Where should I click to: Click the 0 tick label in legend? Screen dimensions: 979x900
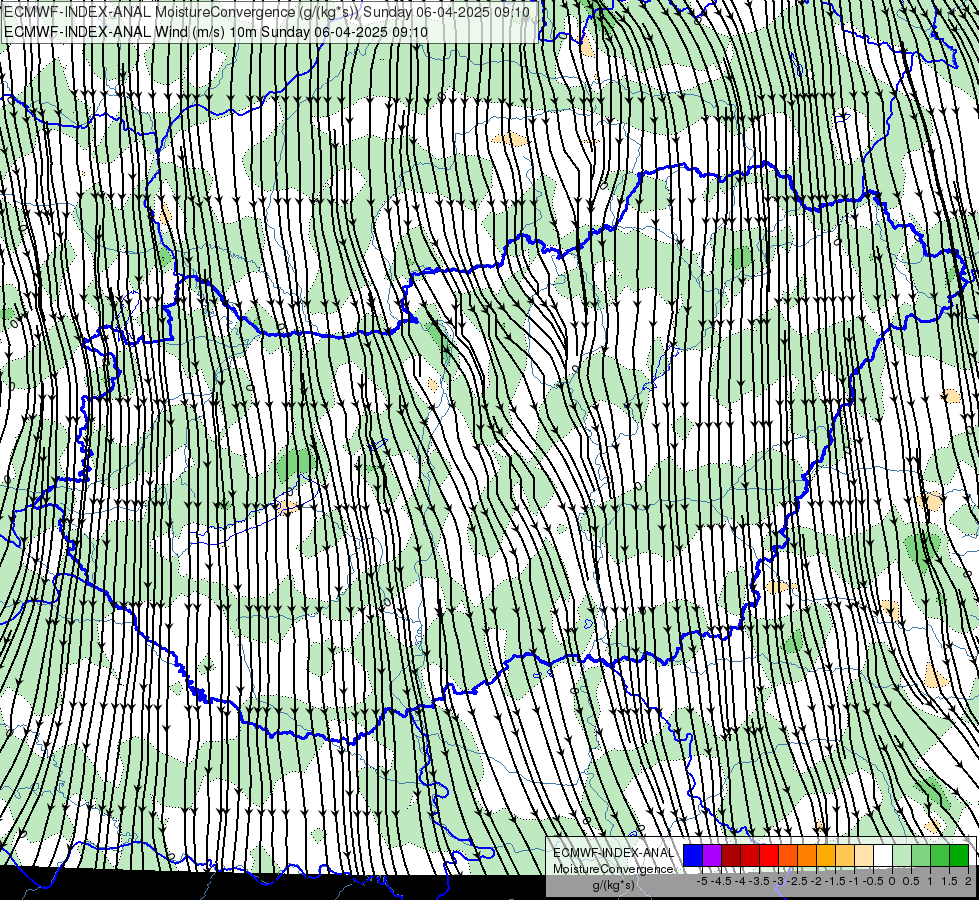point(892,881)
